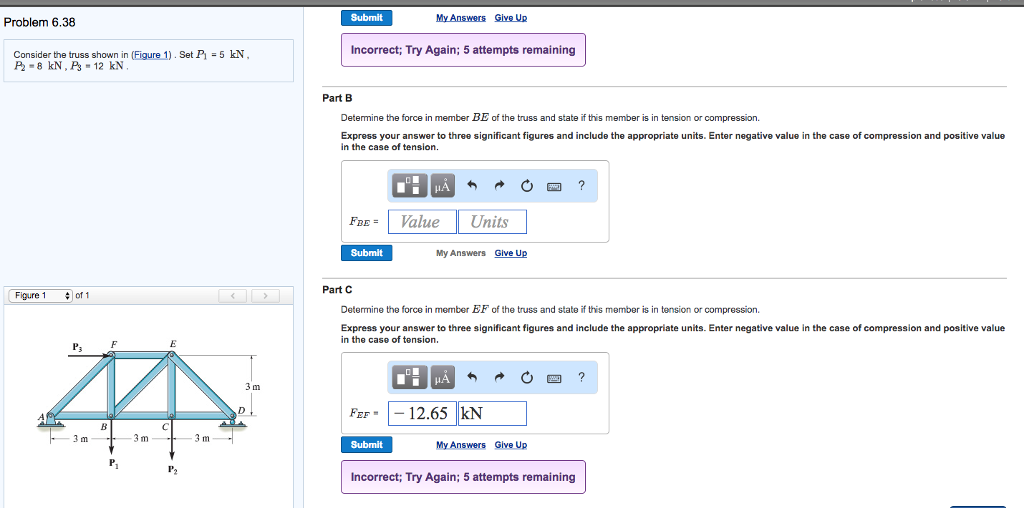Reset Part C answer with circular arrow
Screen dimensions: 1024x508
coord(527,377)
